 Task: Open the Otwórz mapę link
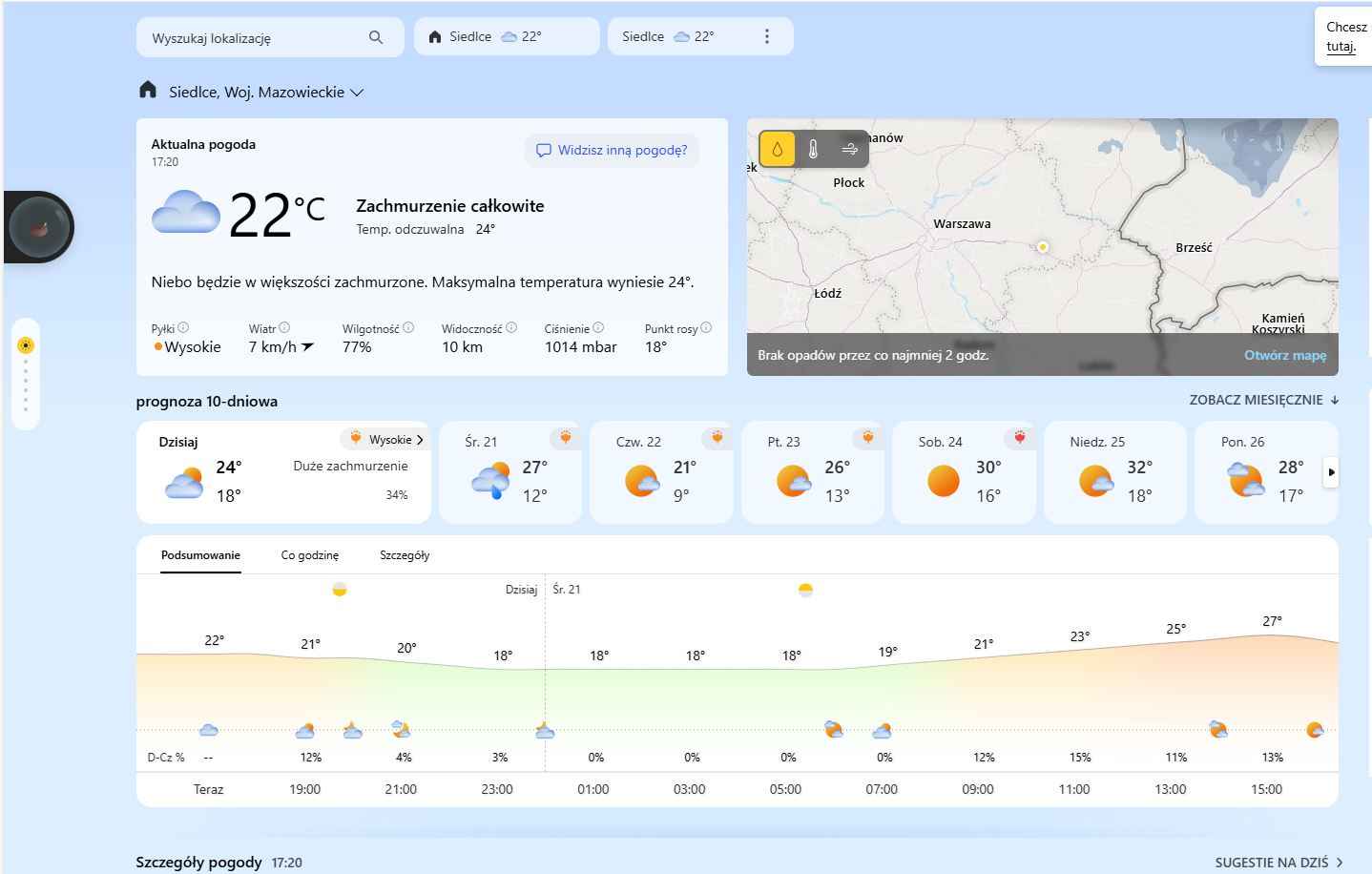1284,355
